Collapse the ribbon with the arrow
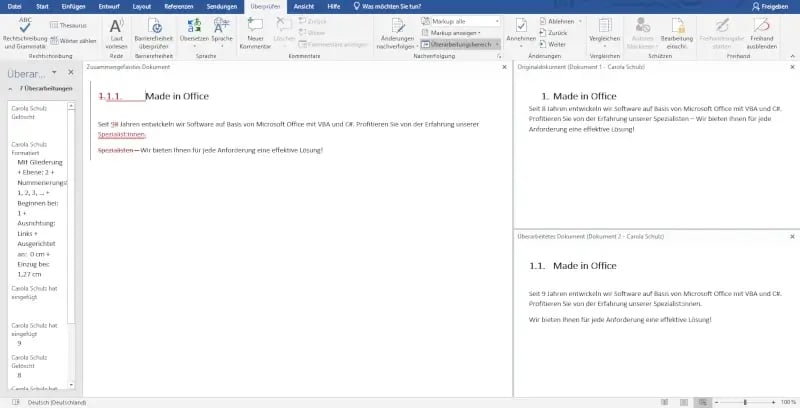 click(x=792, y=56)
